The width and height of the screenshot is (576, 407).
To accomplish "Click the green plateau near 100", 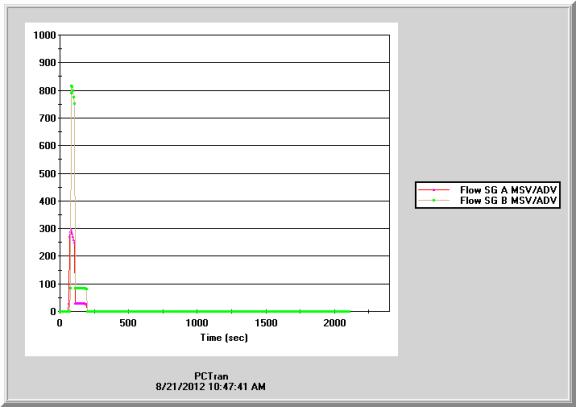I will click(81, 288).
